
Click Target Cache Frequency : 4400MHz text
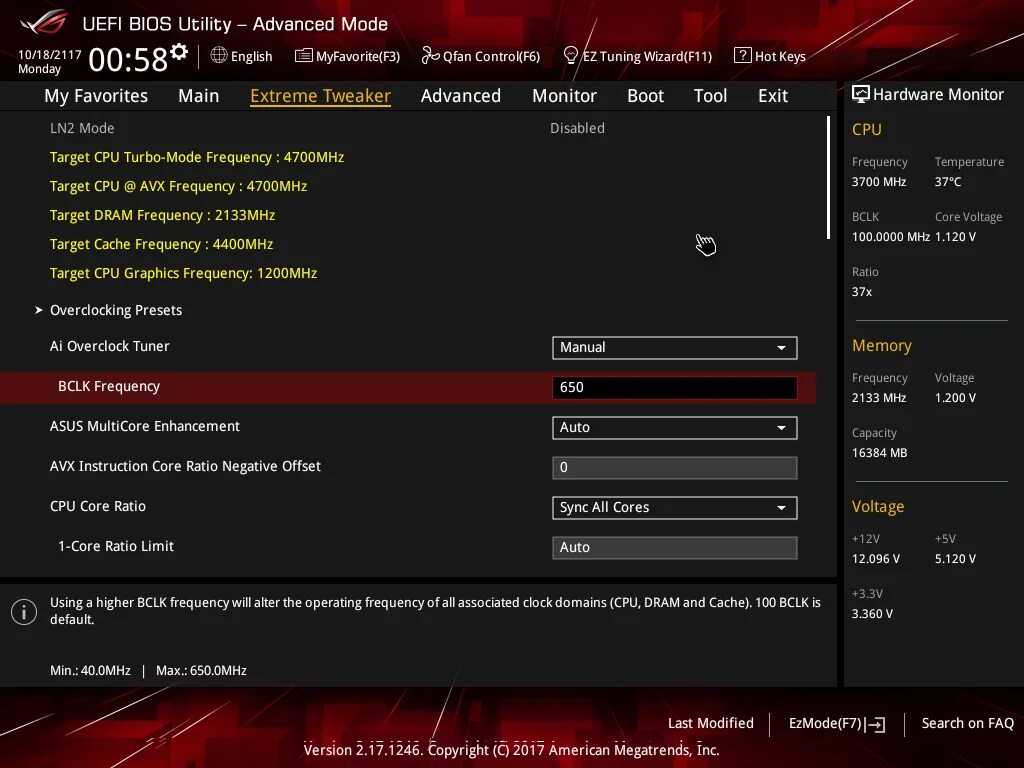161,244
